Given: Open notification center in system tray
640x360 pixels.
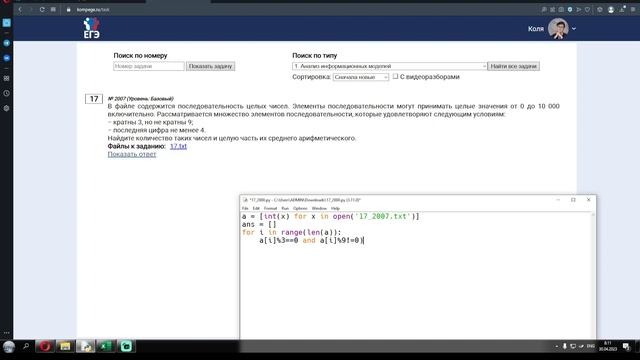Looking at the screenshot, I should pos(627,347).
